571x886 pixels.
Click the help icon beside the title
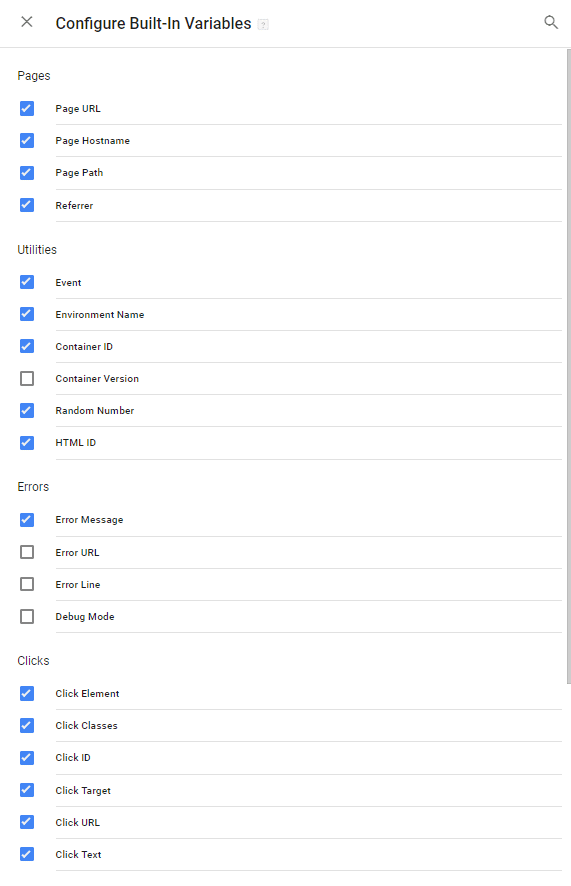[x=263, y=24]
